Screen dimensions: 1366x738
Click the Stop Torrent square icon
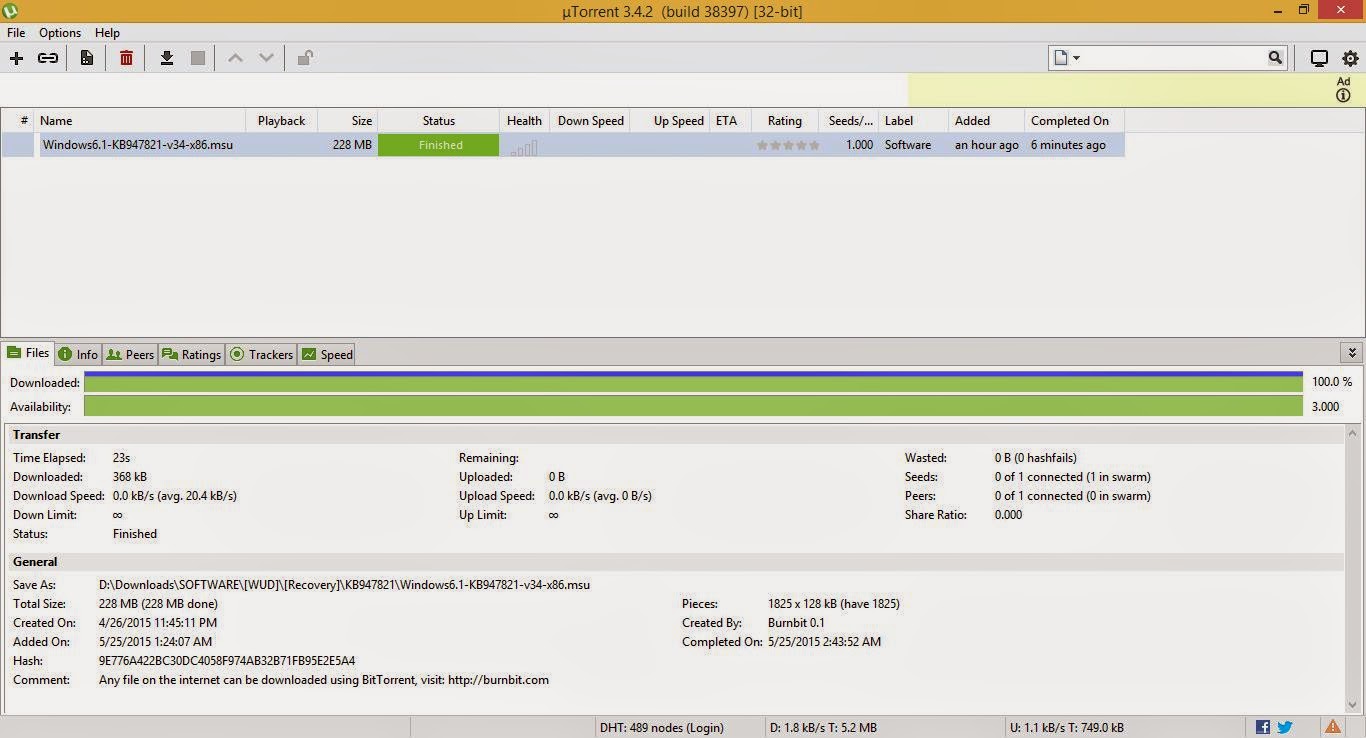(198, 58)
